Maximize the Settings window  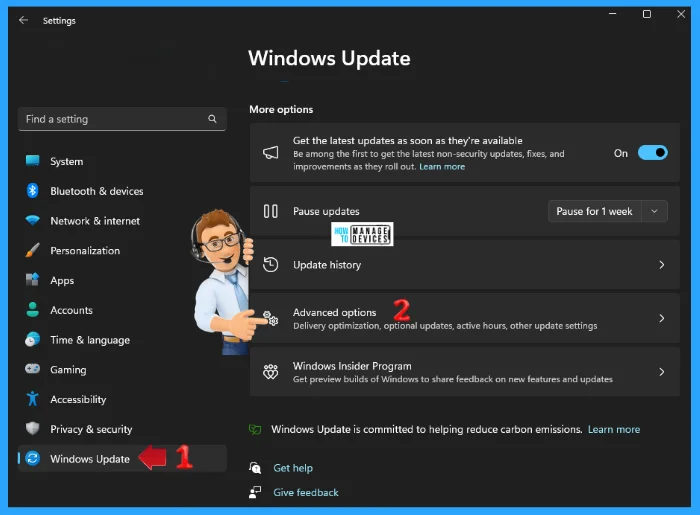coord(646,14)
